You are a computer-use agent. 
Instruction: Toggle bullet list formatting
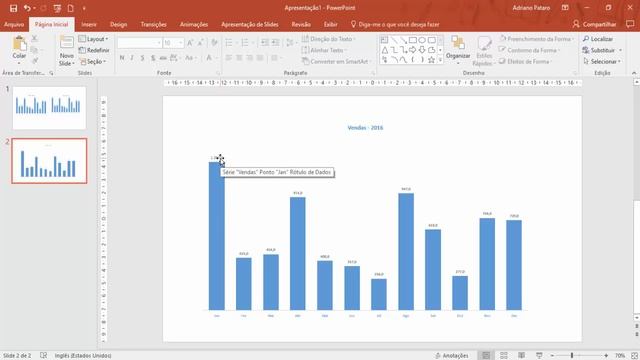click(230, 43)
